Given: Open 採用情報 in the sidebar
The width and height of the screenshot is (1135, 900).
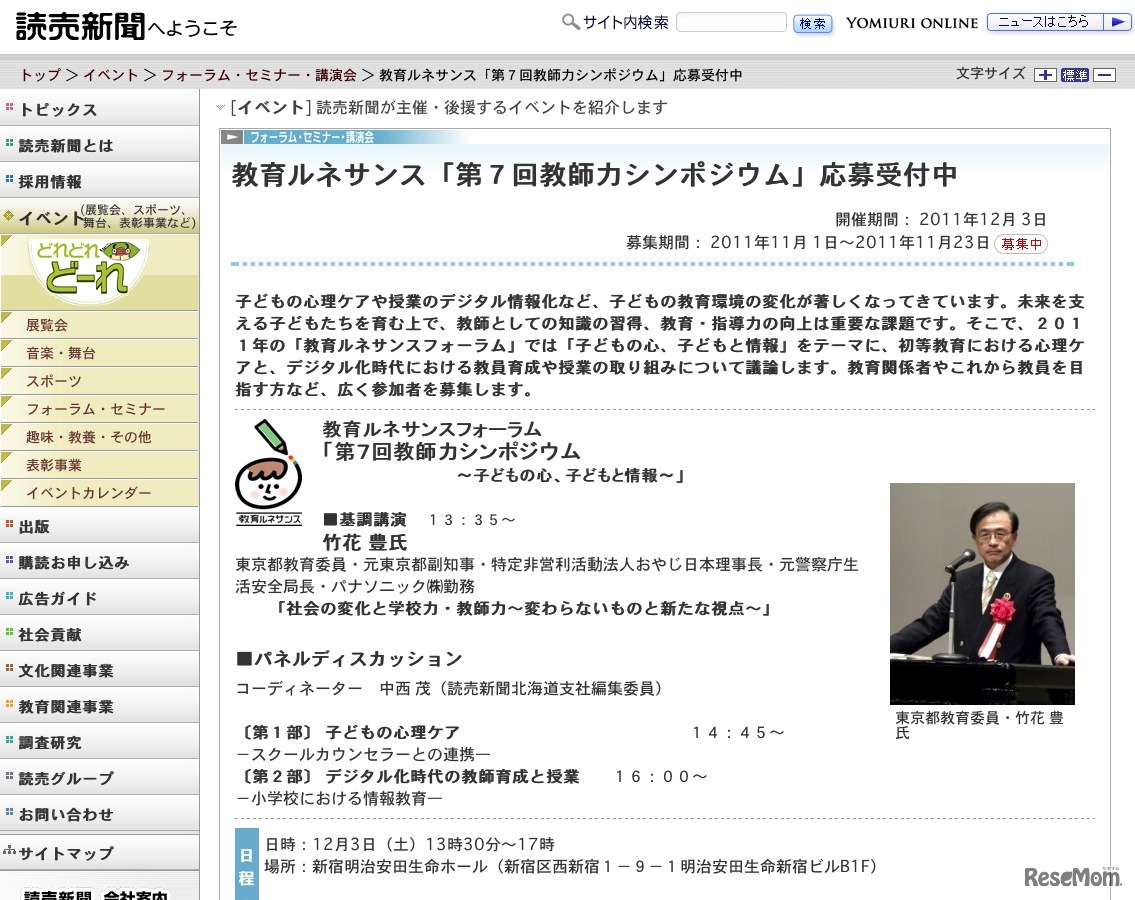Looking at the screenshot, I should 99,181.
